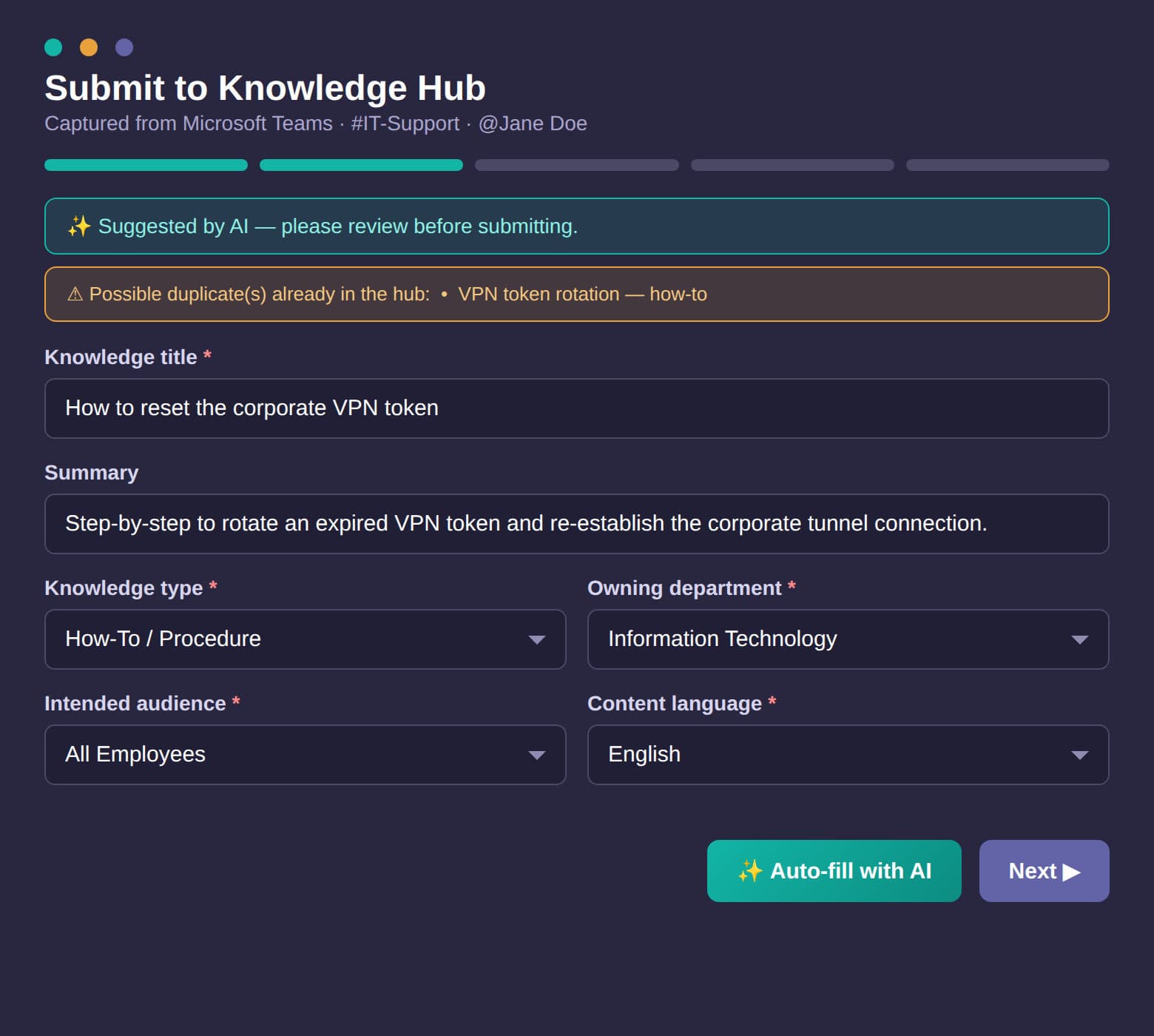This screenshot has width=1154, height=1036.
Task: Click the Summary text field
Action: click(x=577, y=524)
